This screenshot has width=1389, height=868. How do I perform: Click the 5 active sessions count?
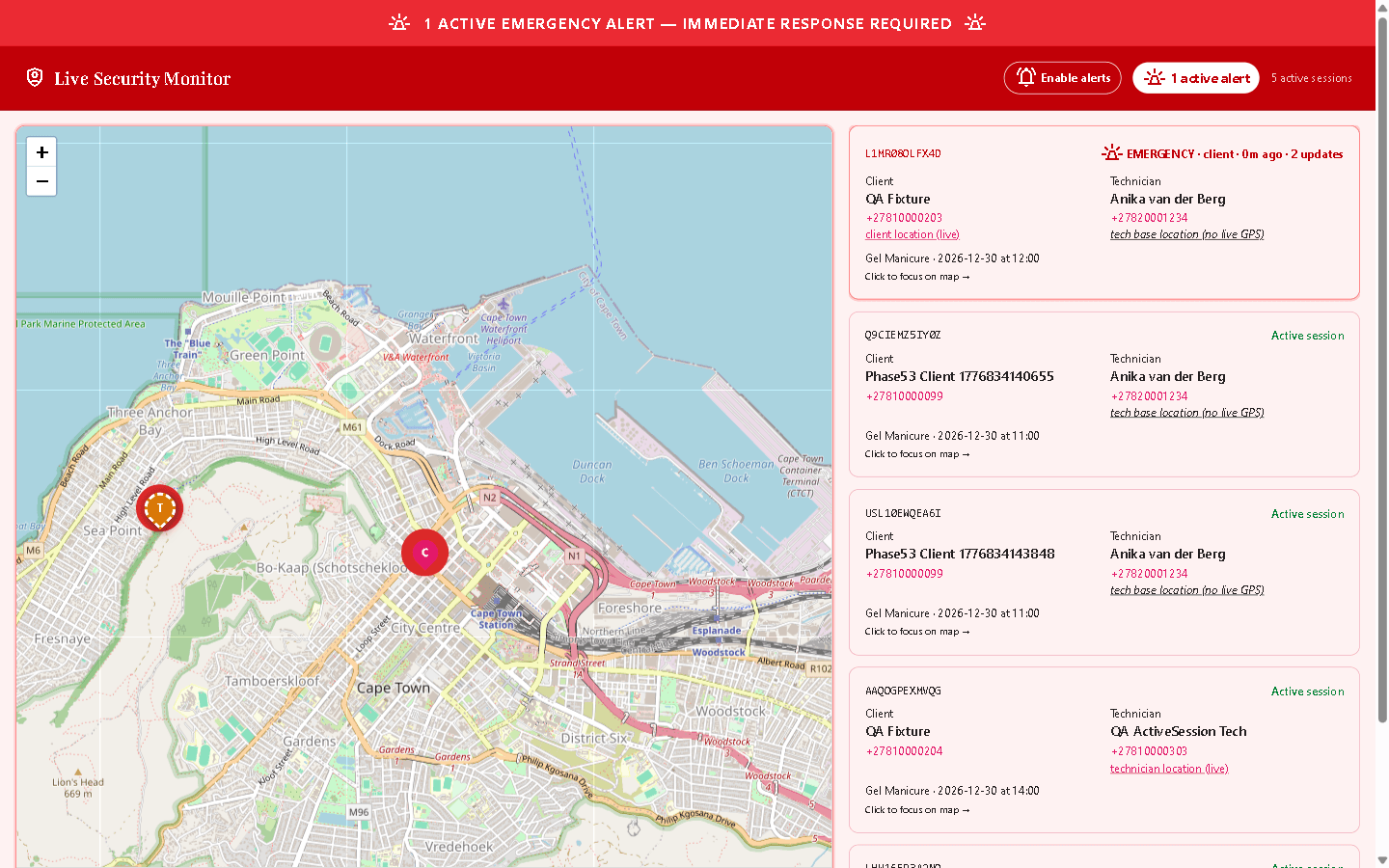pyautogui.click(x=1311, y=78)
